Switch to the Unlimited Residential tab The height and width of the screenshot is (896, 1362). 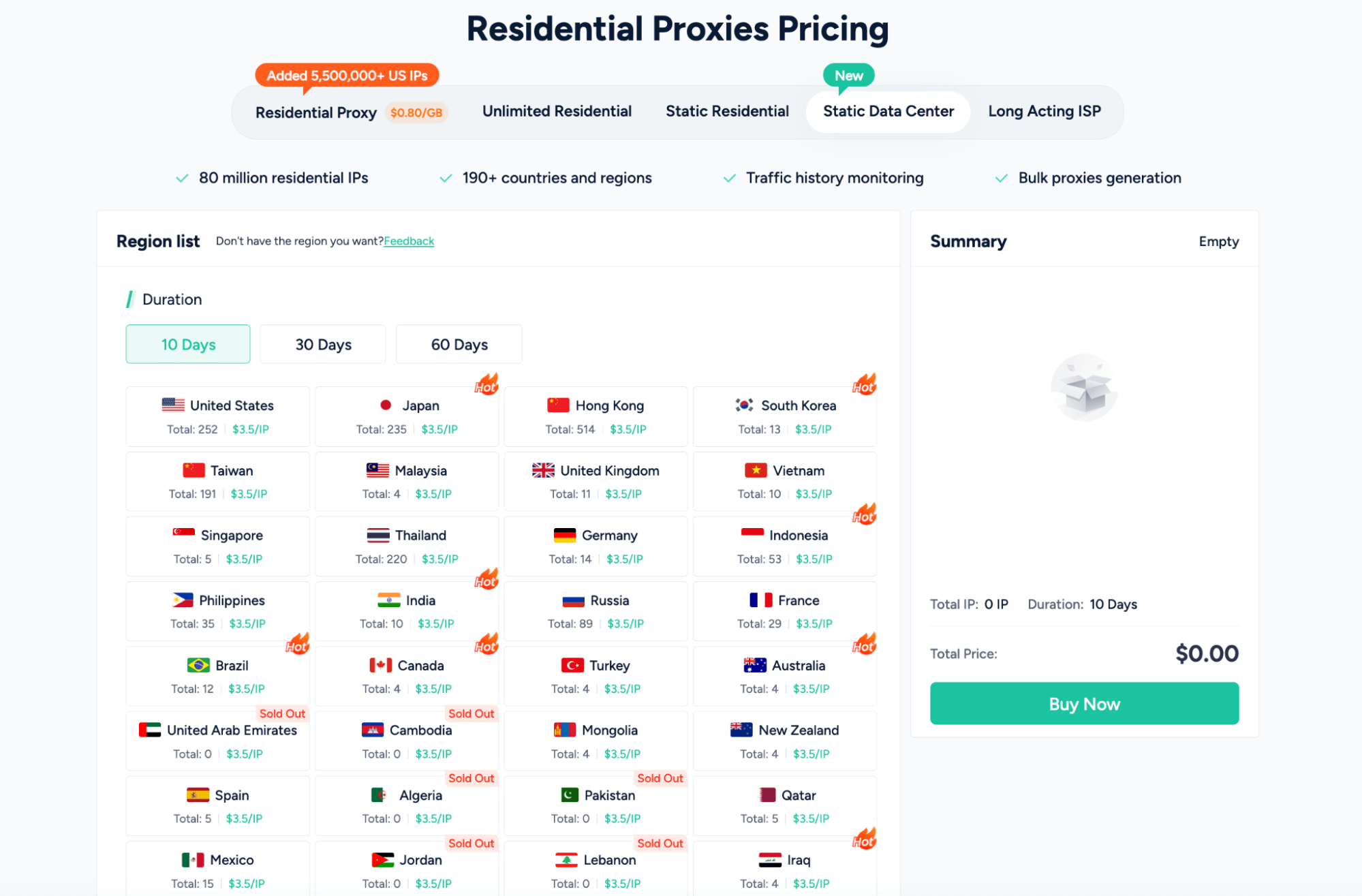click(x=557, y=111)
